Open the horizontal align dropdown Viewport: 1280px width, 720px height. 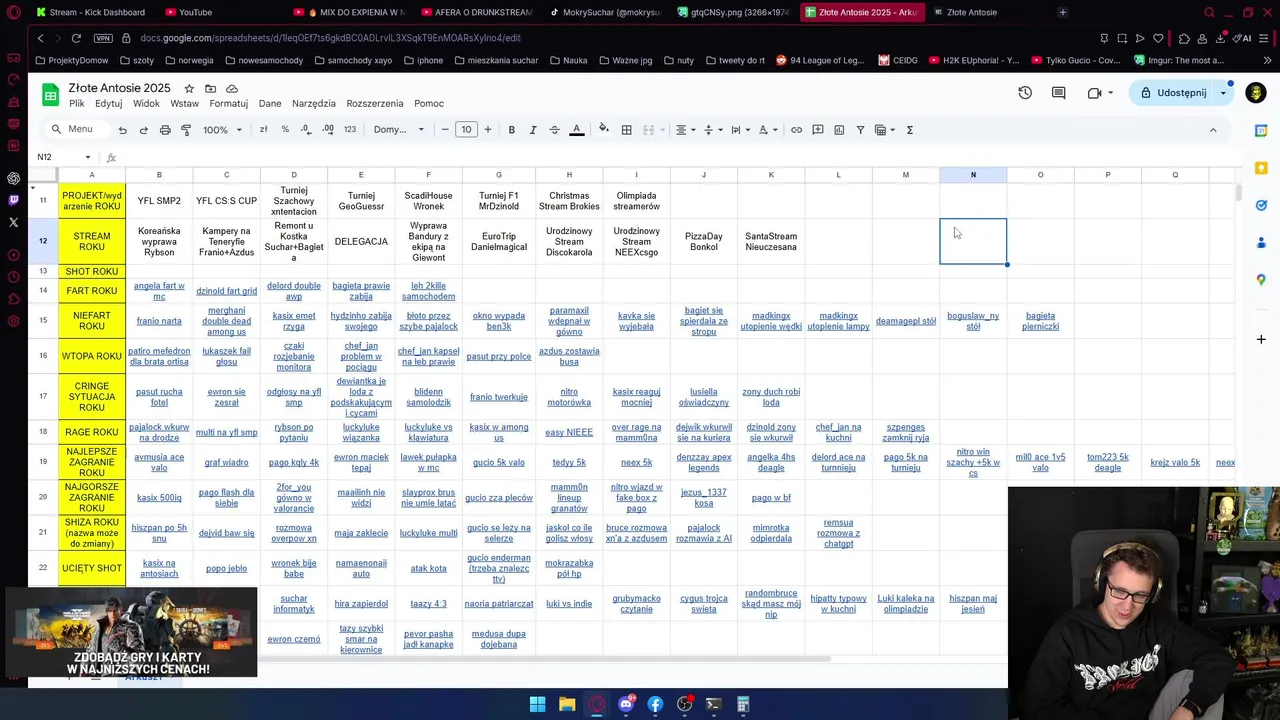[685, 130]
